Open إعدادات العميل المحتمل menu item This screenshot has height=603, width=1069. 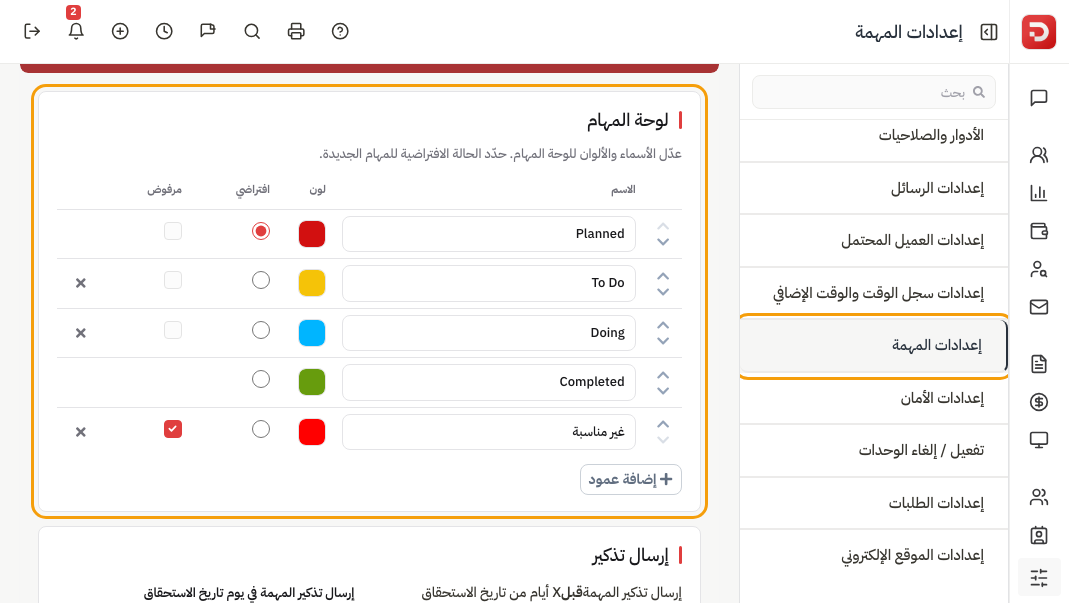pyautogui.click(x=873, y=240)
